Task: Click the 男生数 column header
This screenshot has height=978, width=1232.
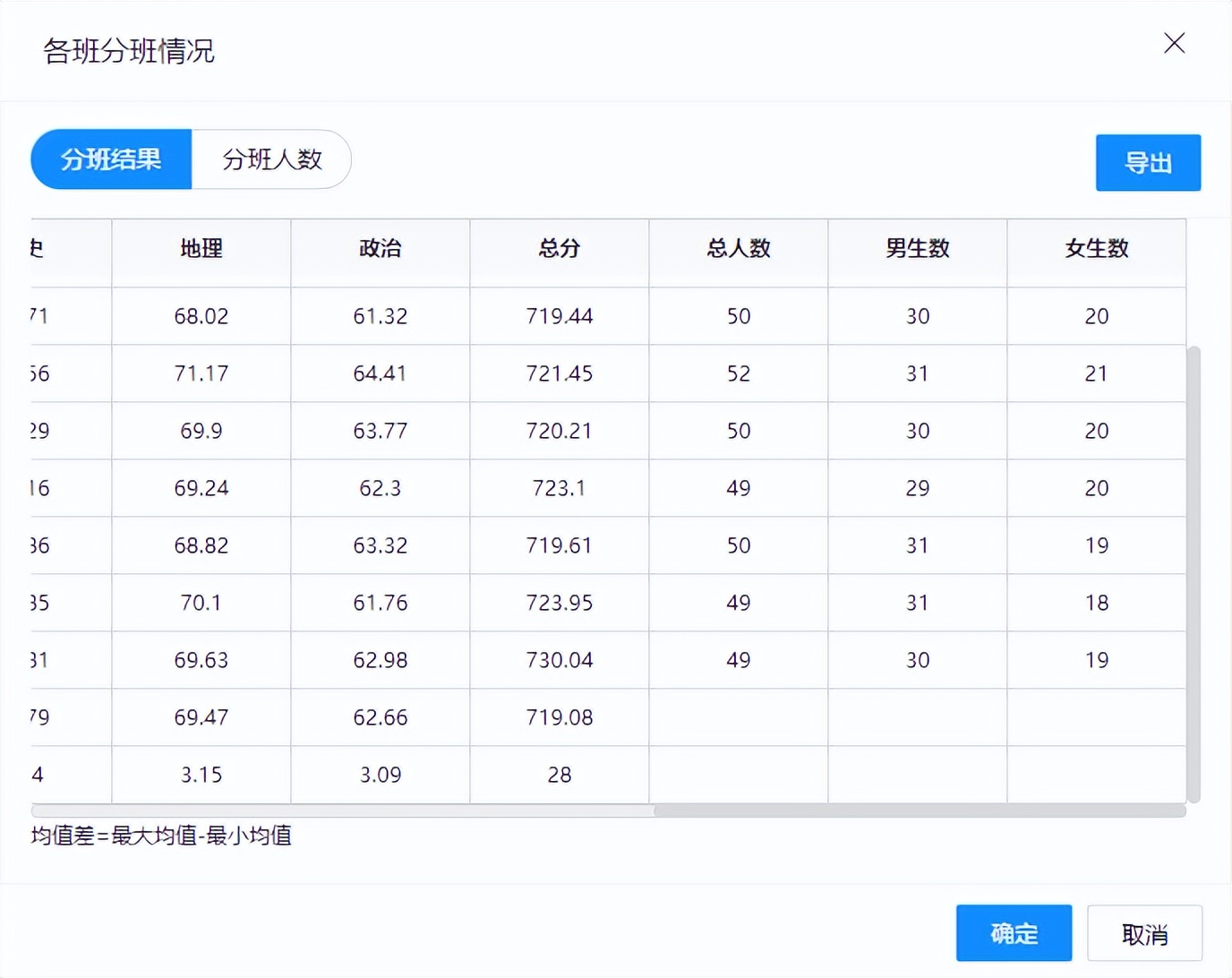Action: [917, 251]
